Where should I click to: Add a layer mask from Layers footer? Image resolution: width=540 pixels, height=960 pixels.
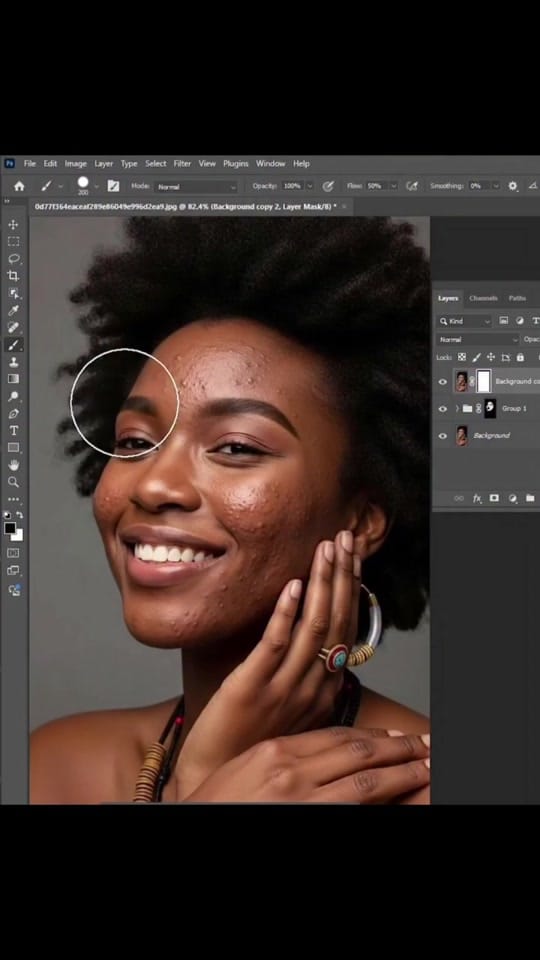494,498
